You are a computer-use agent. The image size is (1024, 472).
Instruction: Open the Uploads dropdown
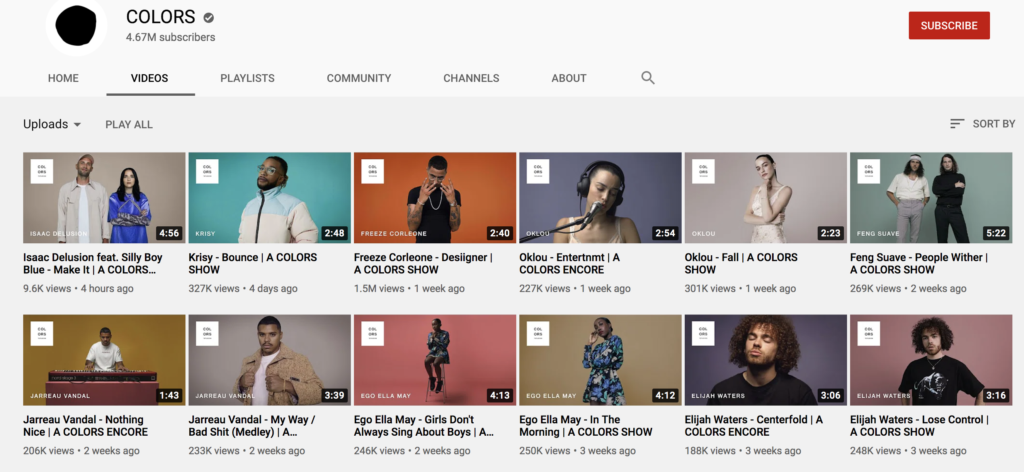coord(52,124)
